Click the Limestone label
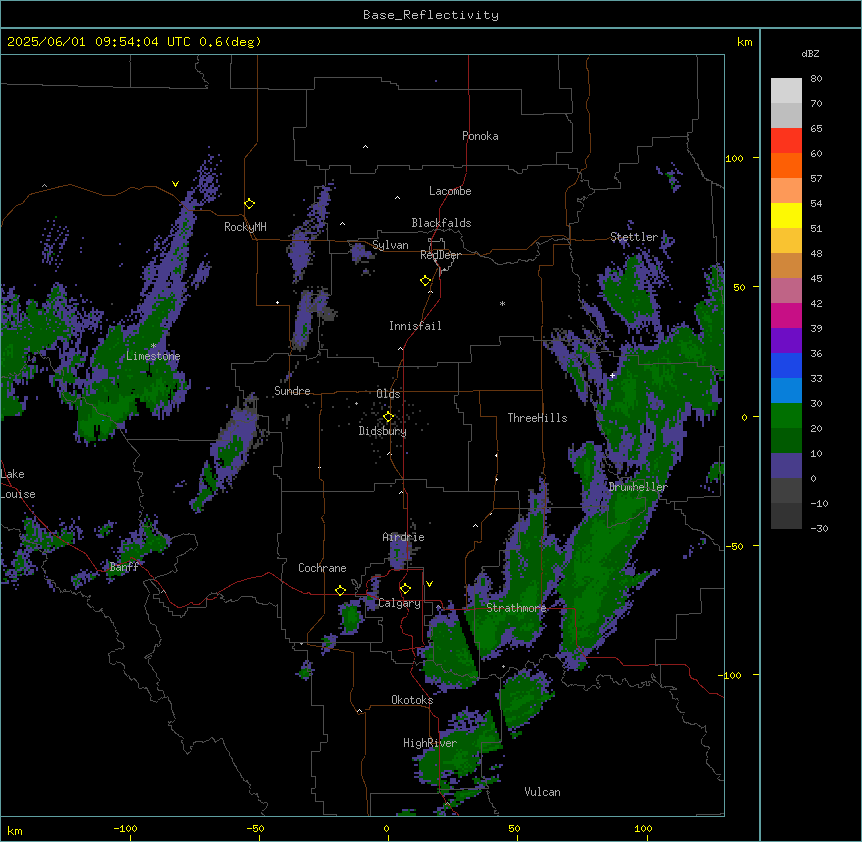Screen dimensions: 862x842 point(153,356)
